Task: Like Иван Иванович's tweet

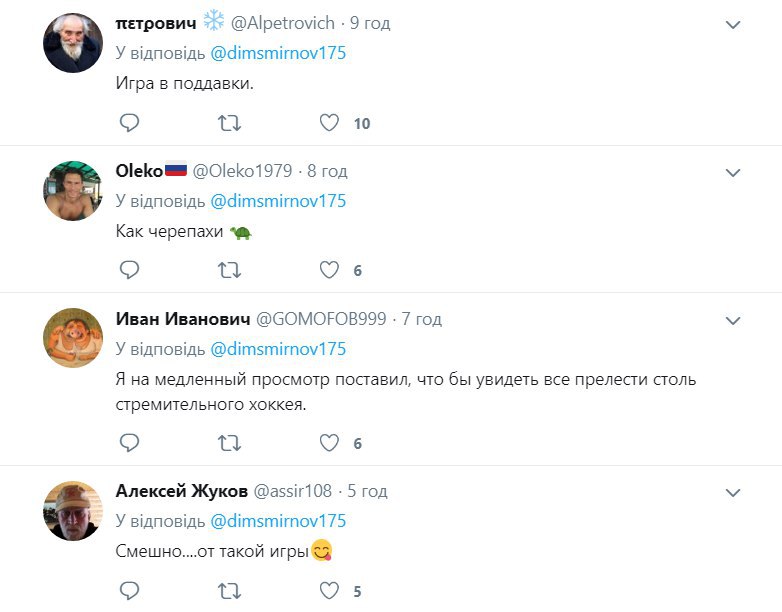Action: click(x=329, y=443)
